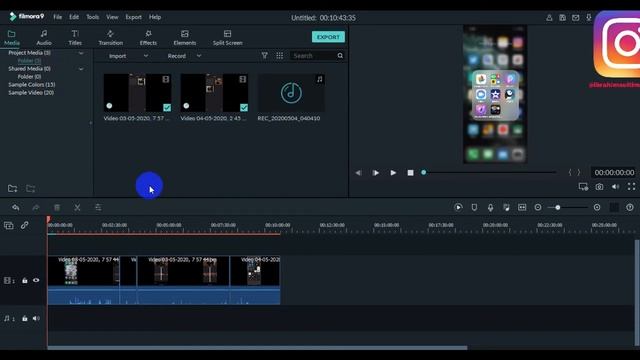The image size is (640, 360).
Task: Open the Help menu
Action: tap(155, 17)
